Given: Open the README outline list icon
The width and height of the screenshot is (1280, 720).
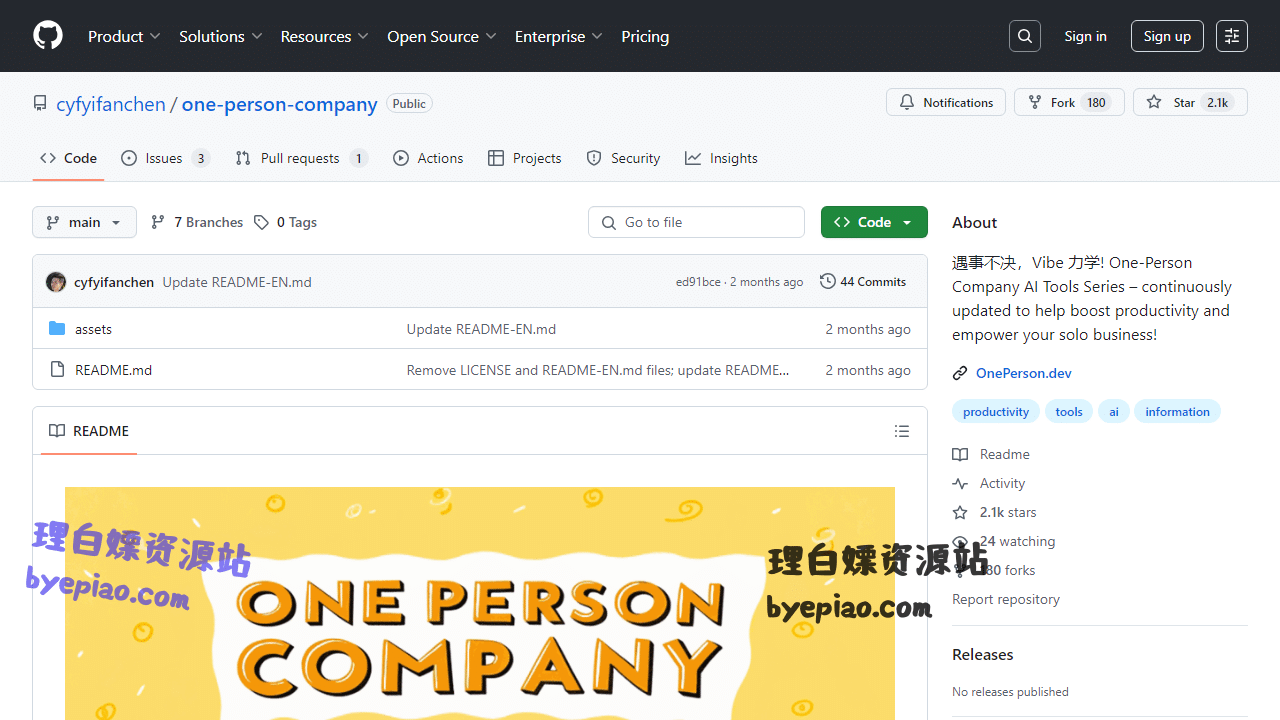Looking at the screenshot, I should coord(902,431).
